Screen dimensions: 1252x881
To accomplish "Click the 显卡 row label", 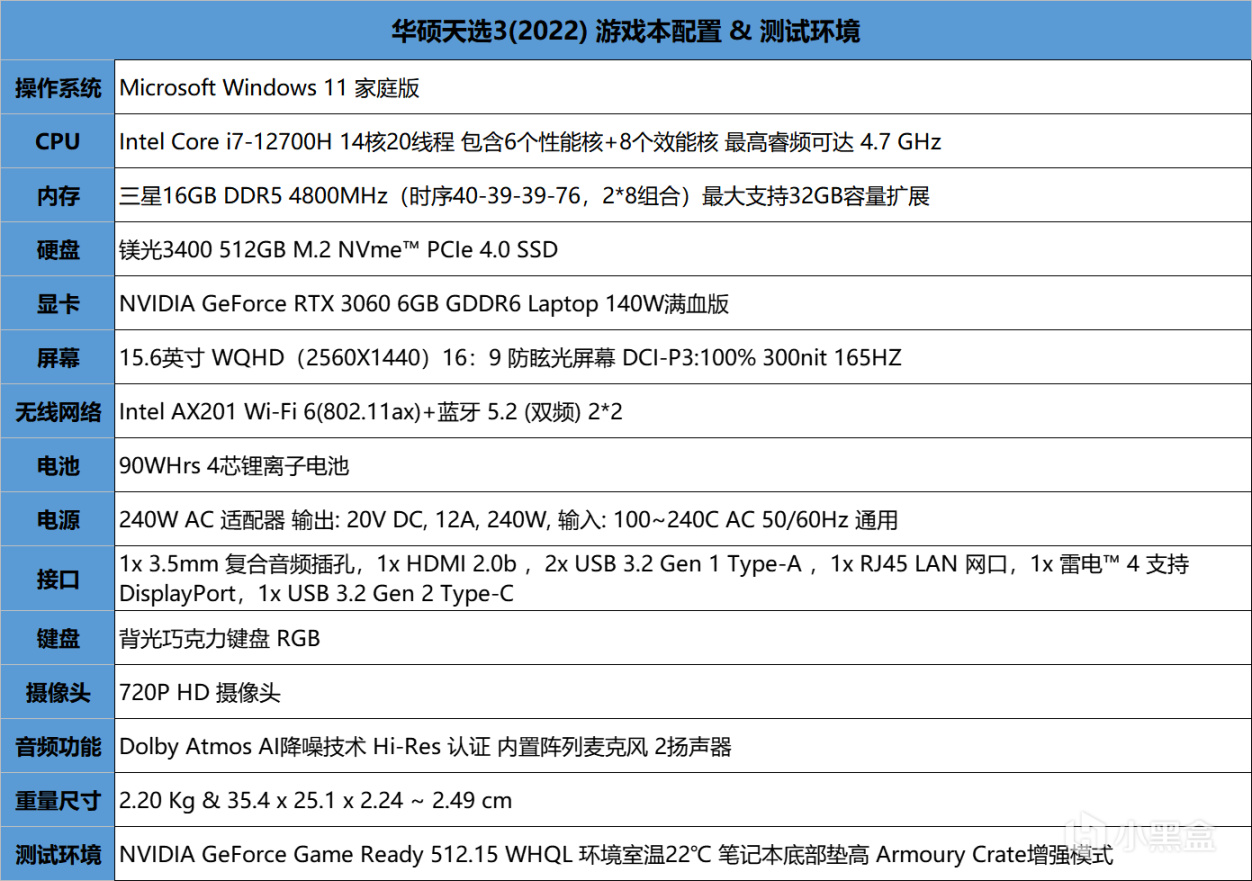I will point(58,304).
